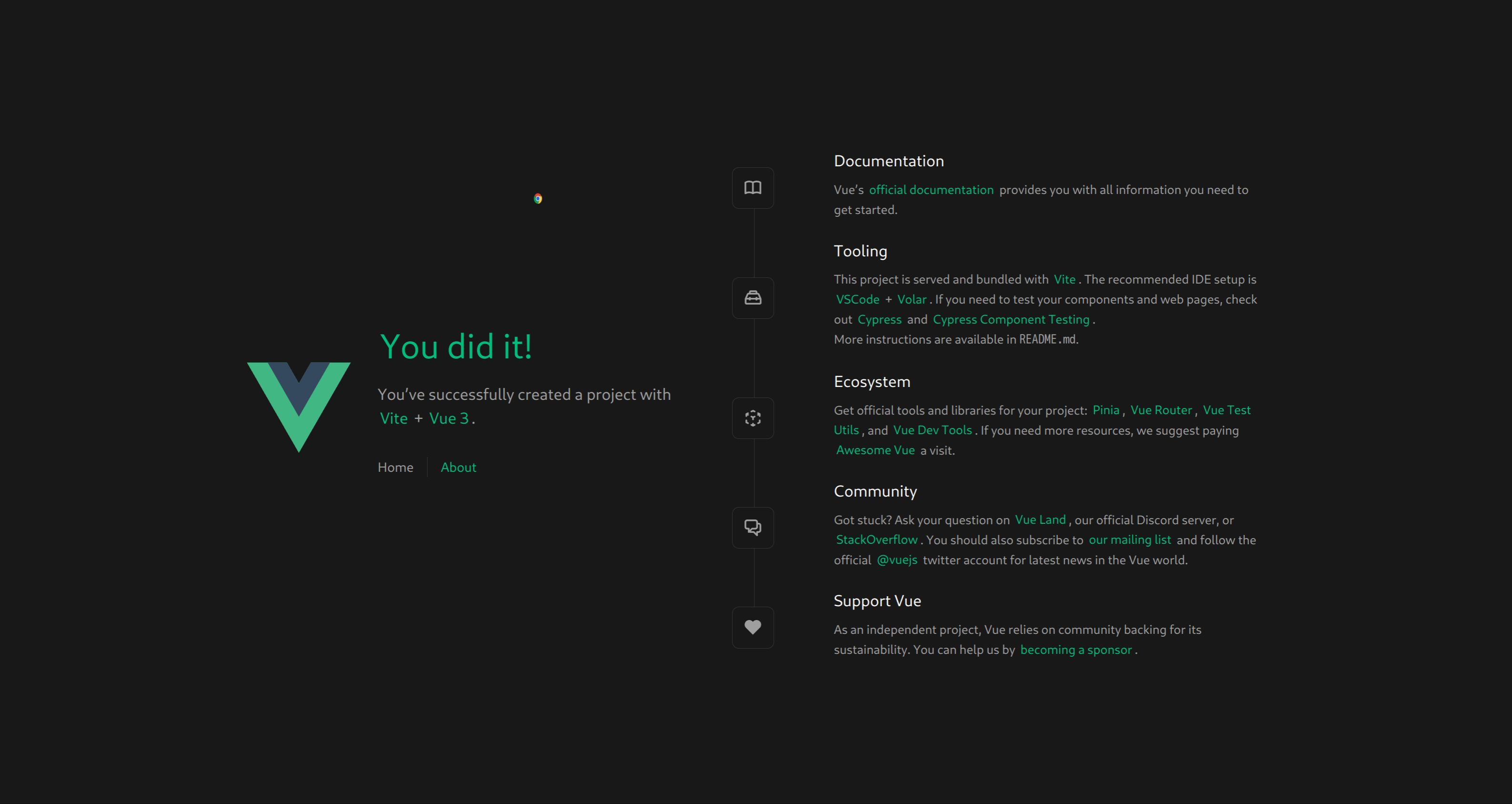Screen dimensions: 1512x804
Task: Follow the Vite link under Tooling
Action: click(x=1064, y=280)
